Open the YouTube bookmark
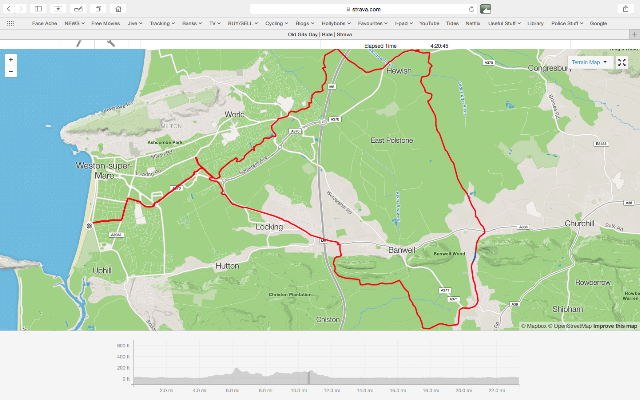 point(429,23)
